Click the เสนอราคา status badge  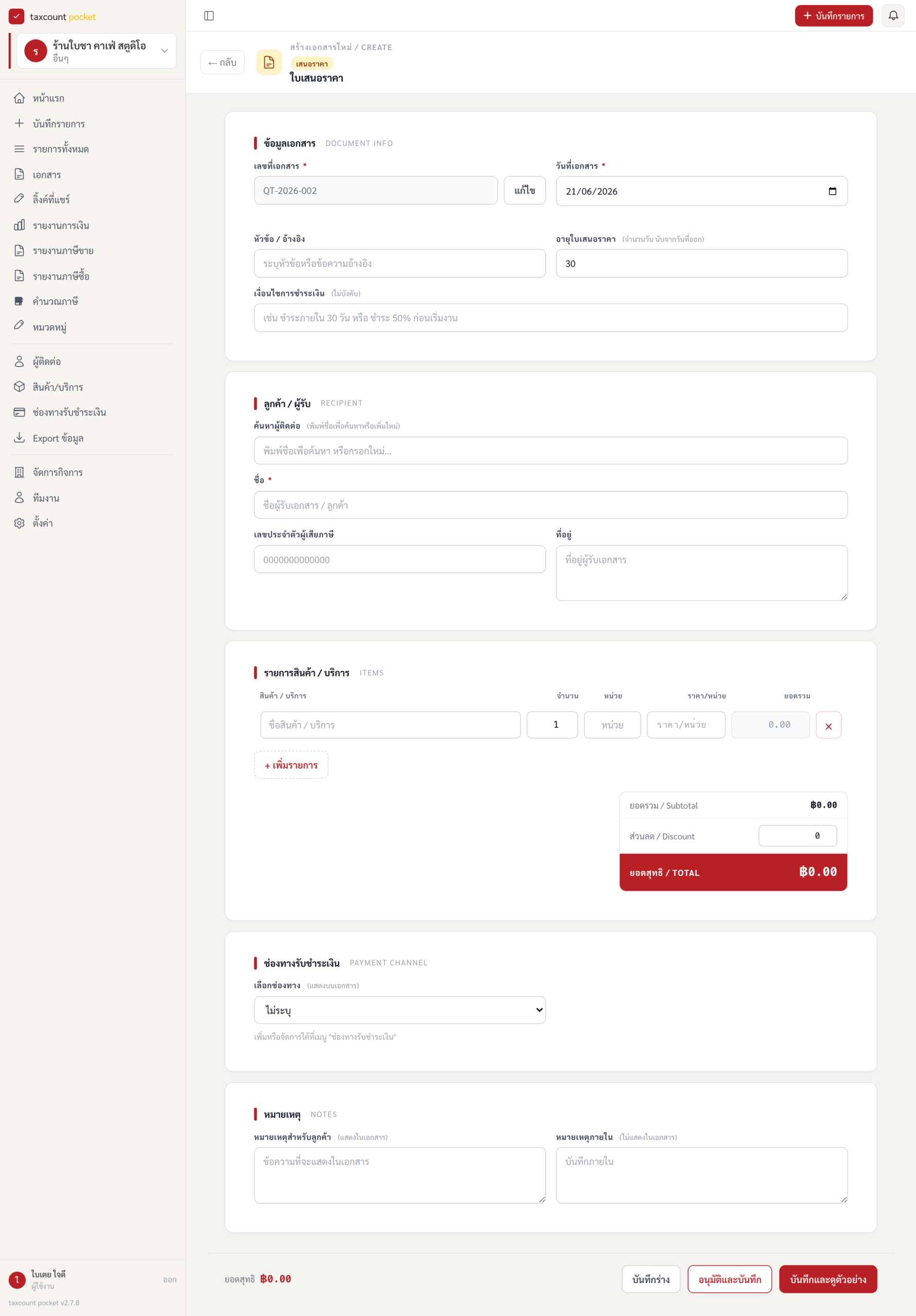click(312, 64)
